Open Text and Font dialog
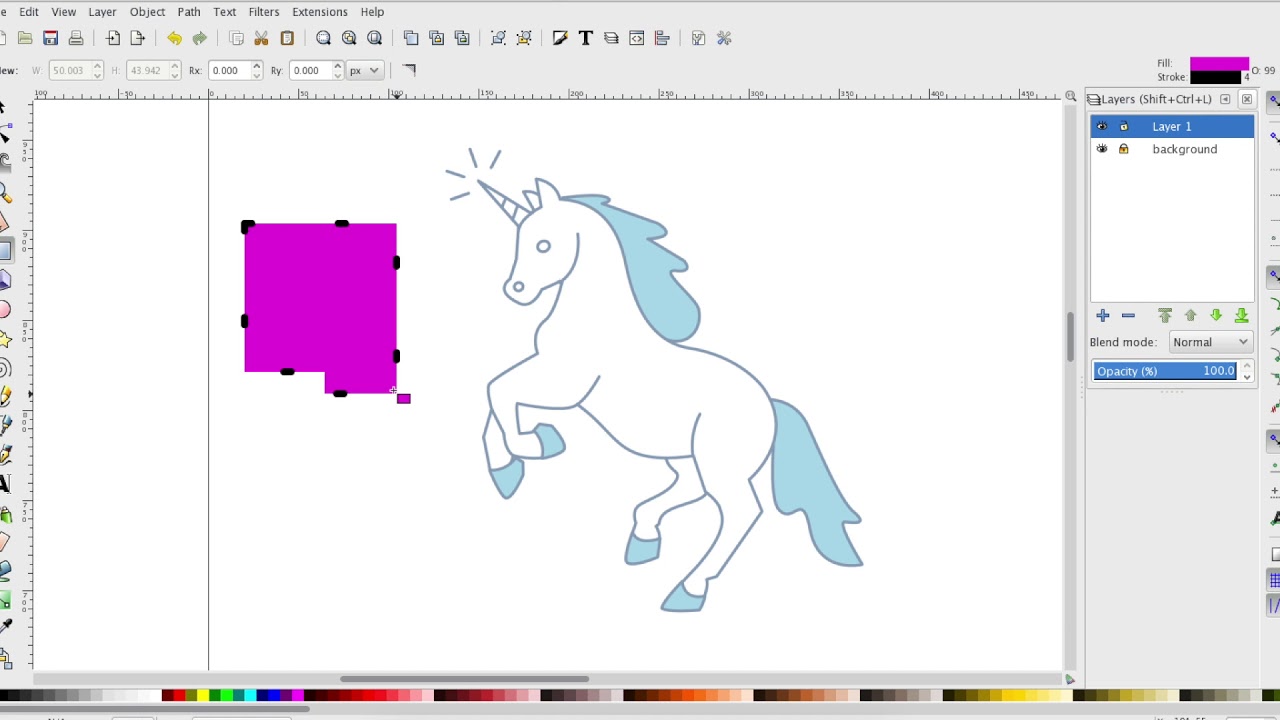 585,38
